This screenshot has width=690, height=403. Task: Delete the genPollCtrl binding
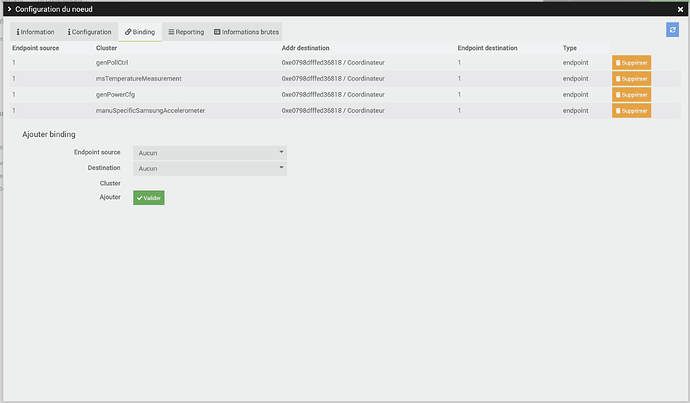[x=631, y=63]
